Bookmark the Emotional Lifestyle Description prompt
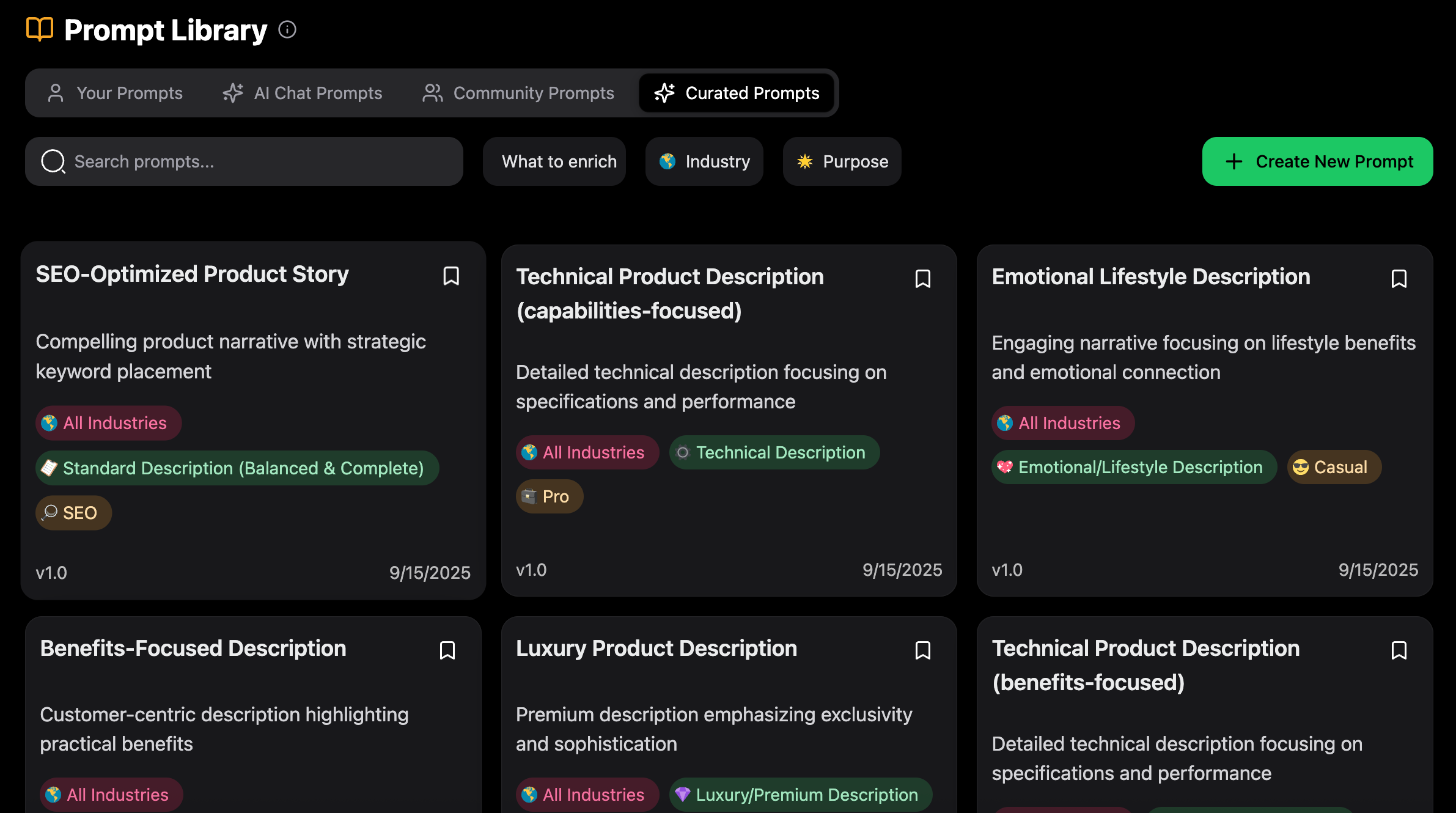Viewport: 1456px width, 813px height. pyautogui.click(x=1399, y=279)
